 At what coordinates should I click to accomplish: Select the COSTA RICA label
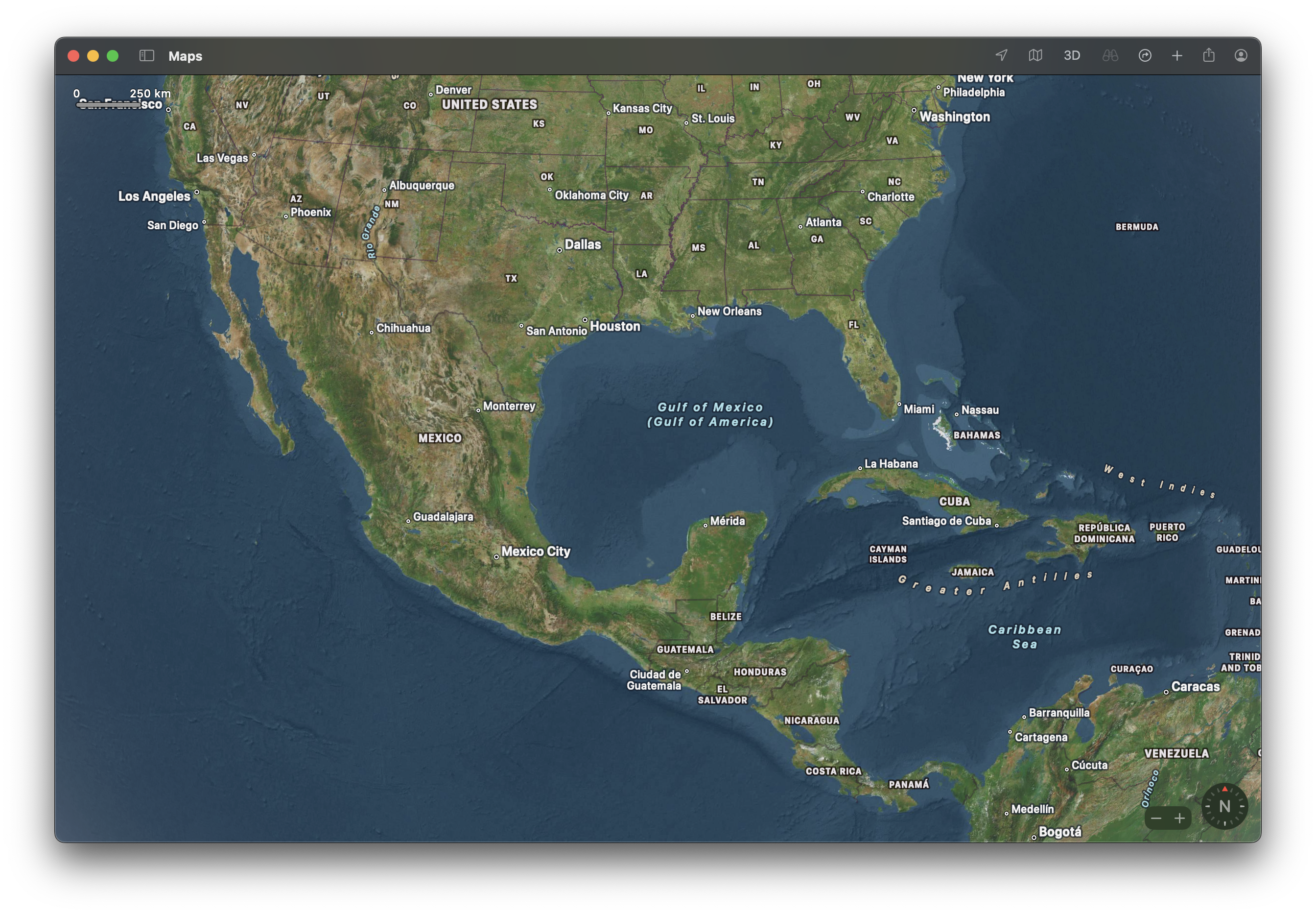(x=834, y=771)
